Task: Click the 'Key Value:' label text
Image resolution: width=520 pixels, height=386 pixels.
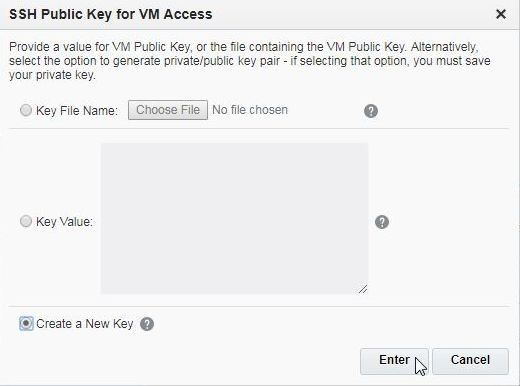Action: (64, 222)
